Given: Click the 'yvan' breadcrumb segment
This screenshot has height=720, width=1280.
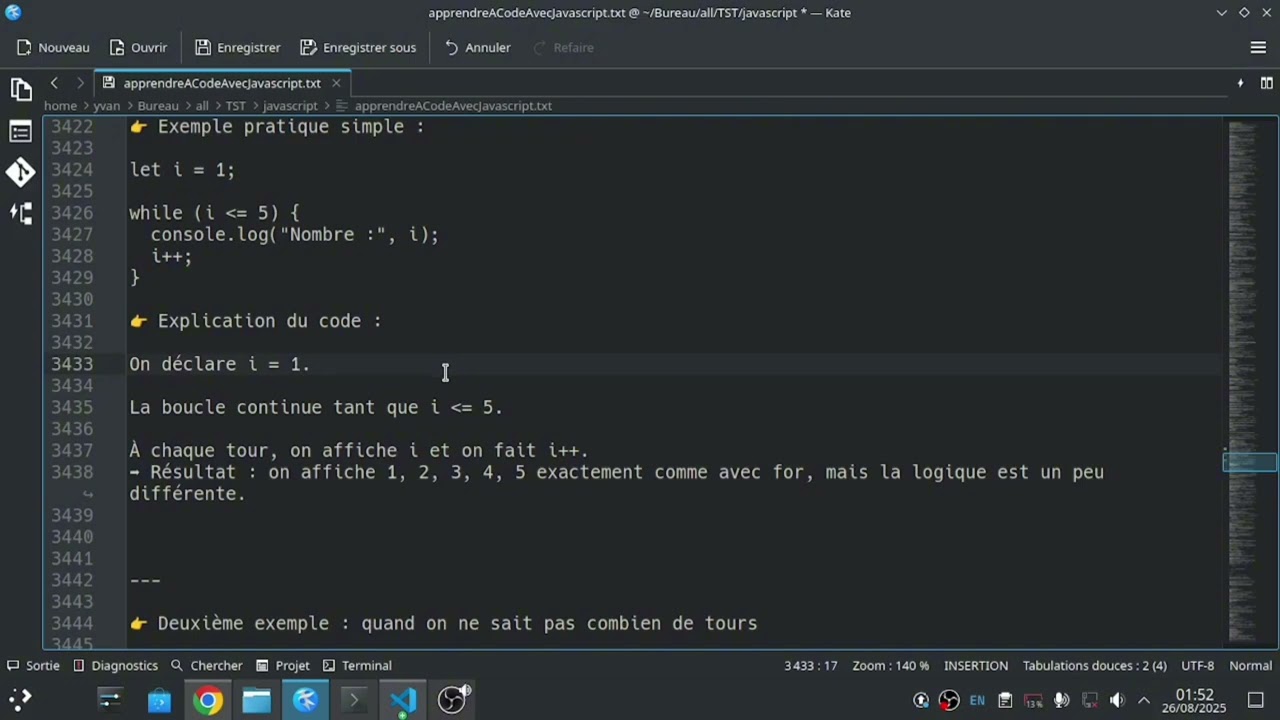Looking at the screenshot, I should pyautogui.click(x=107, y=105).
